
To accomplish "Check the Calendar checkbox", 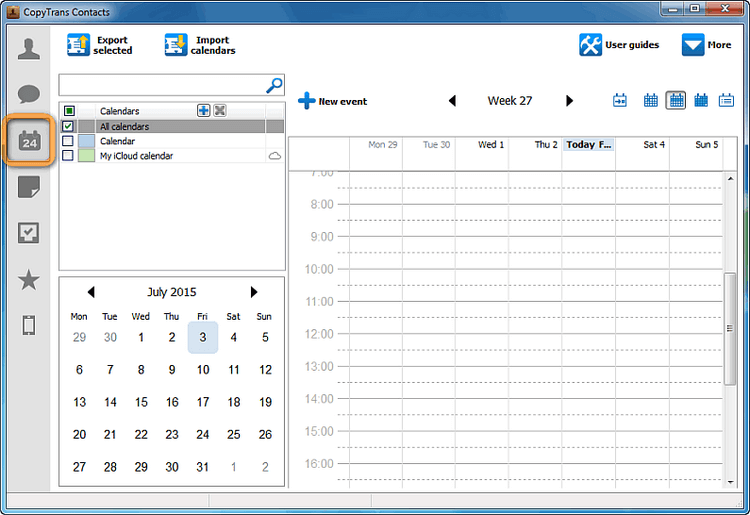I will click(x=68, y=142).
